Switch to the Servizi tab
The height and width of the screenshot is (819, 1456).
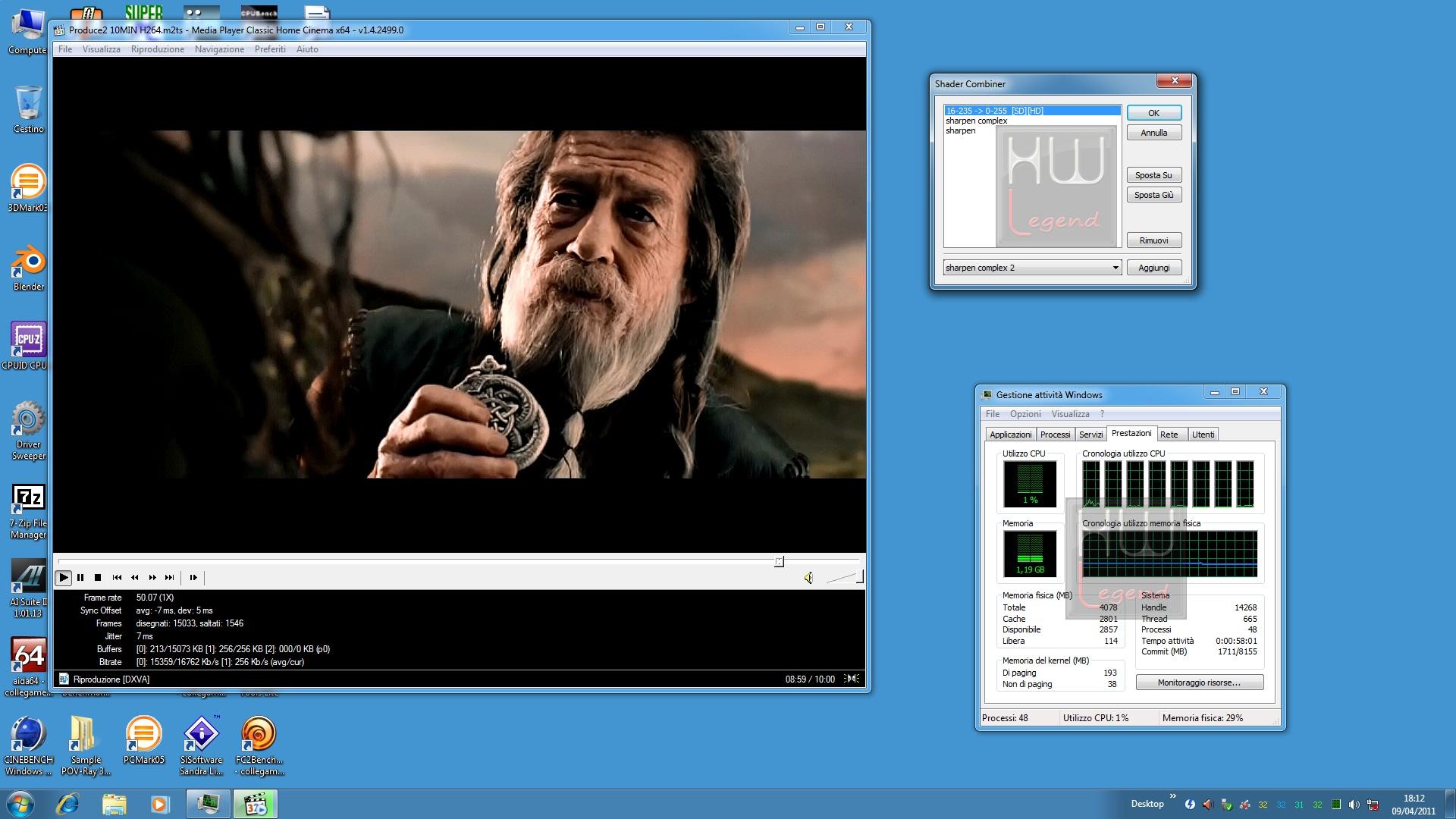click(1090, 435)
